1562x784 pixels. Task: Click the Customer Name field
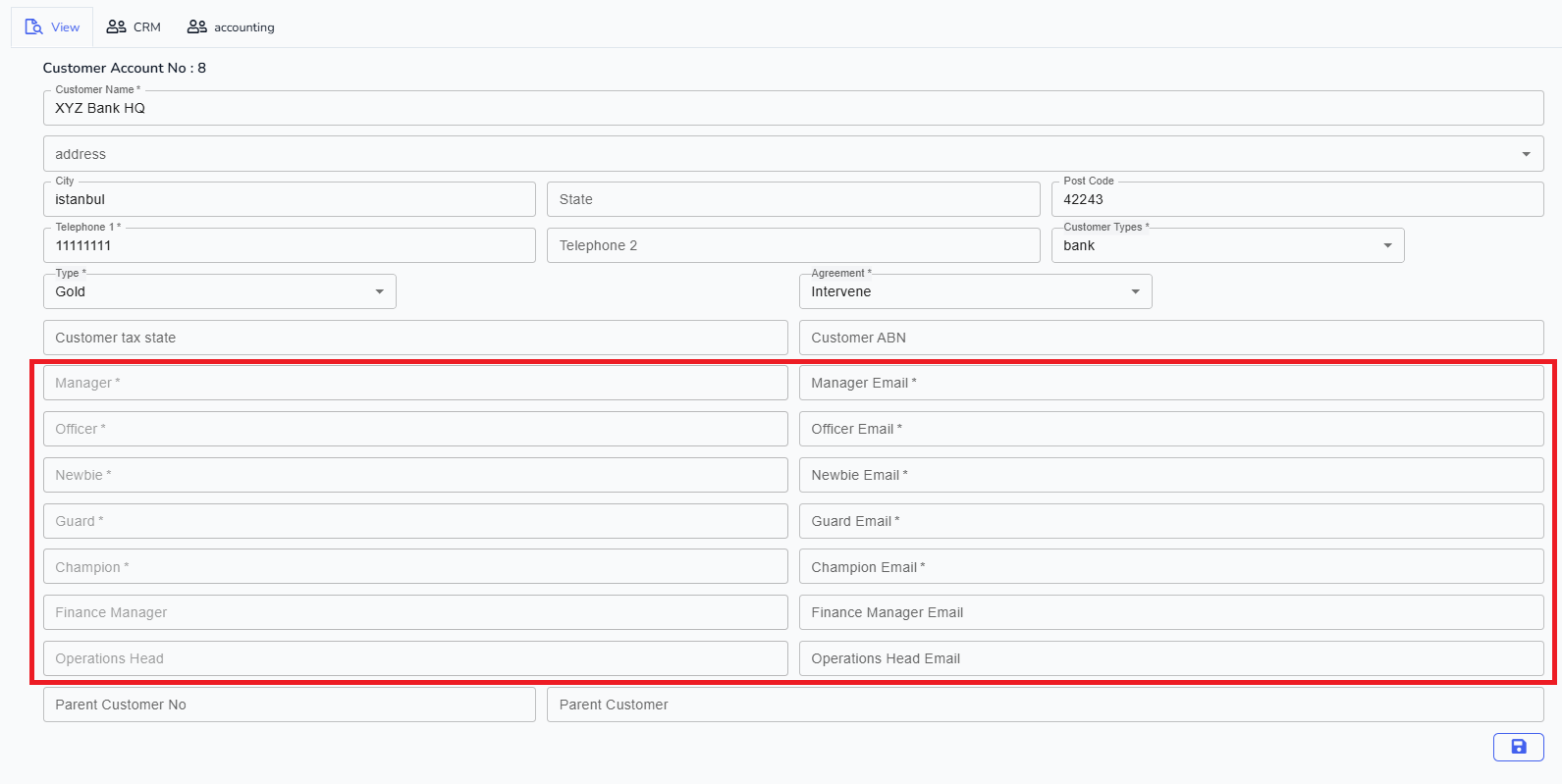click(x=792, y=108)
